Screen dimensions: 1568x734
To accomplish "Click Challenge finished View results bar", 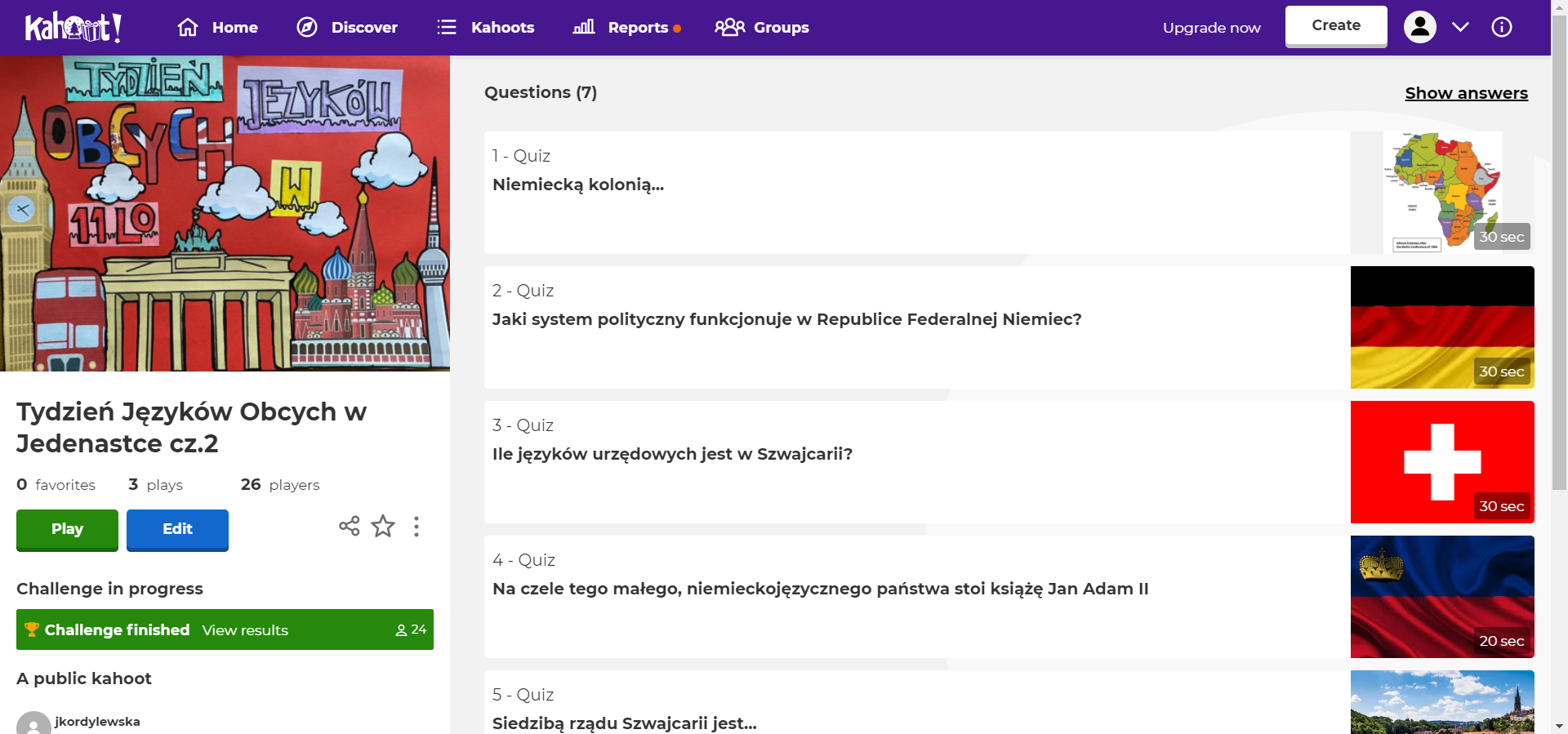I will click(225, 629).
